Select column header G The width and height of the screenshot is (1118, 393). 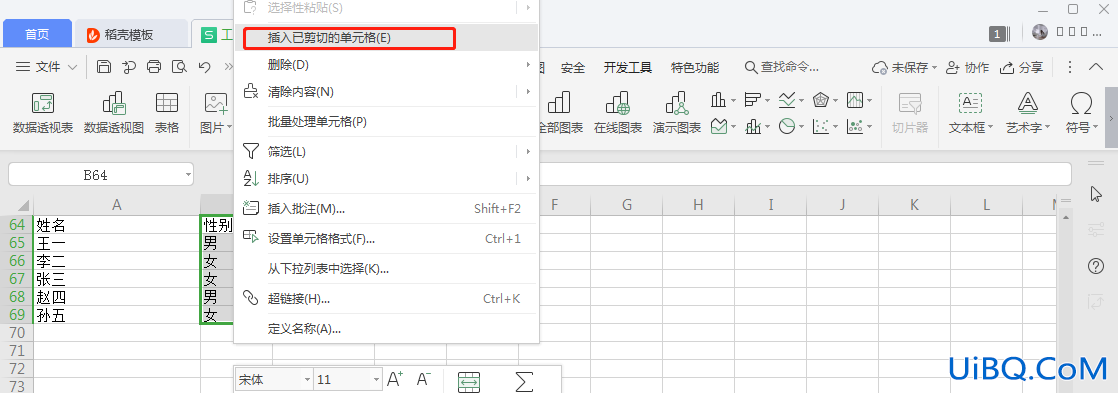pyautogui.click(x=627, y=205)
